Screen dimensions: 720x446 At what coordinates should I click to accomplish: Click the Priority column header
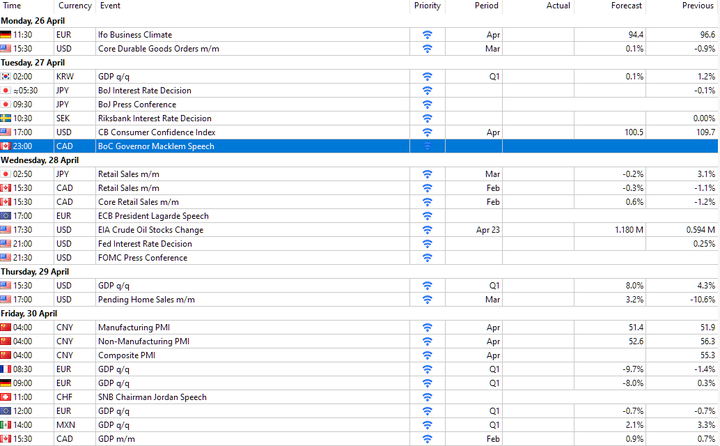point(427,6)
